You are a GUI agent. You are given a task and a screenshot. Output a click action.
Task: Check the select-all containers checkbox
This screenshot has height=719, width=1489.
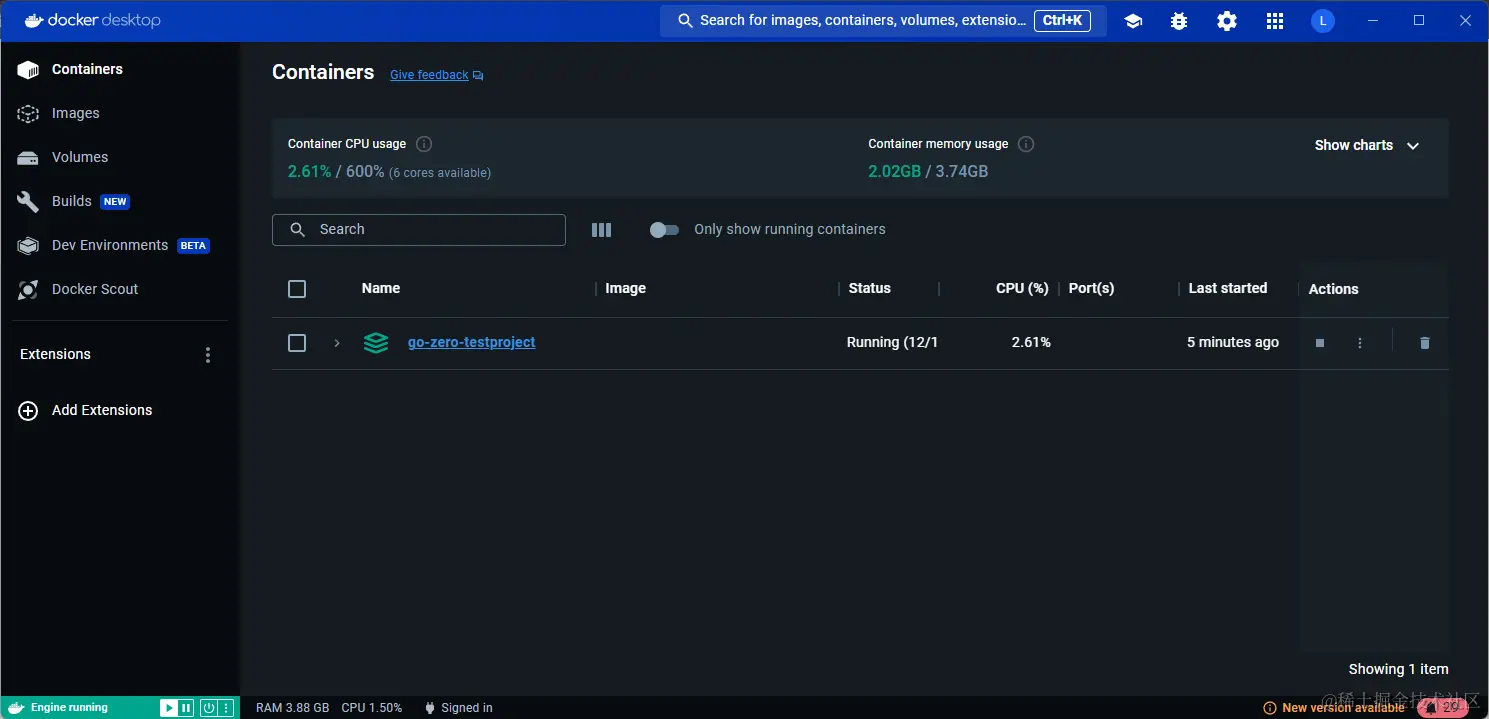click(297, 289)
